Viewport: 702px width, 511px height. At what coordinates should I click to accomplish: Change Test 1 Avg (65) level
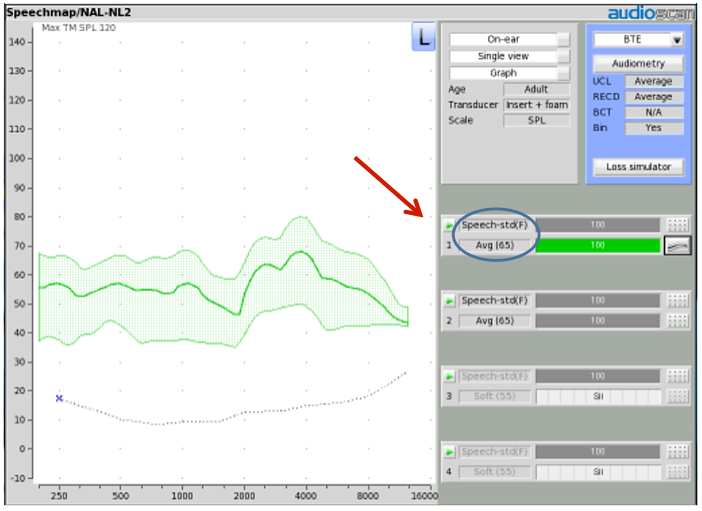click(x=494, y=245)
